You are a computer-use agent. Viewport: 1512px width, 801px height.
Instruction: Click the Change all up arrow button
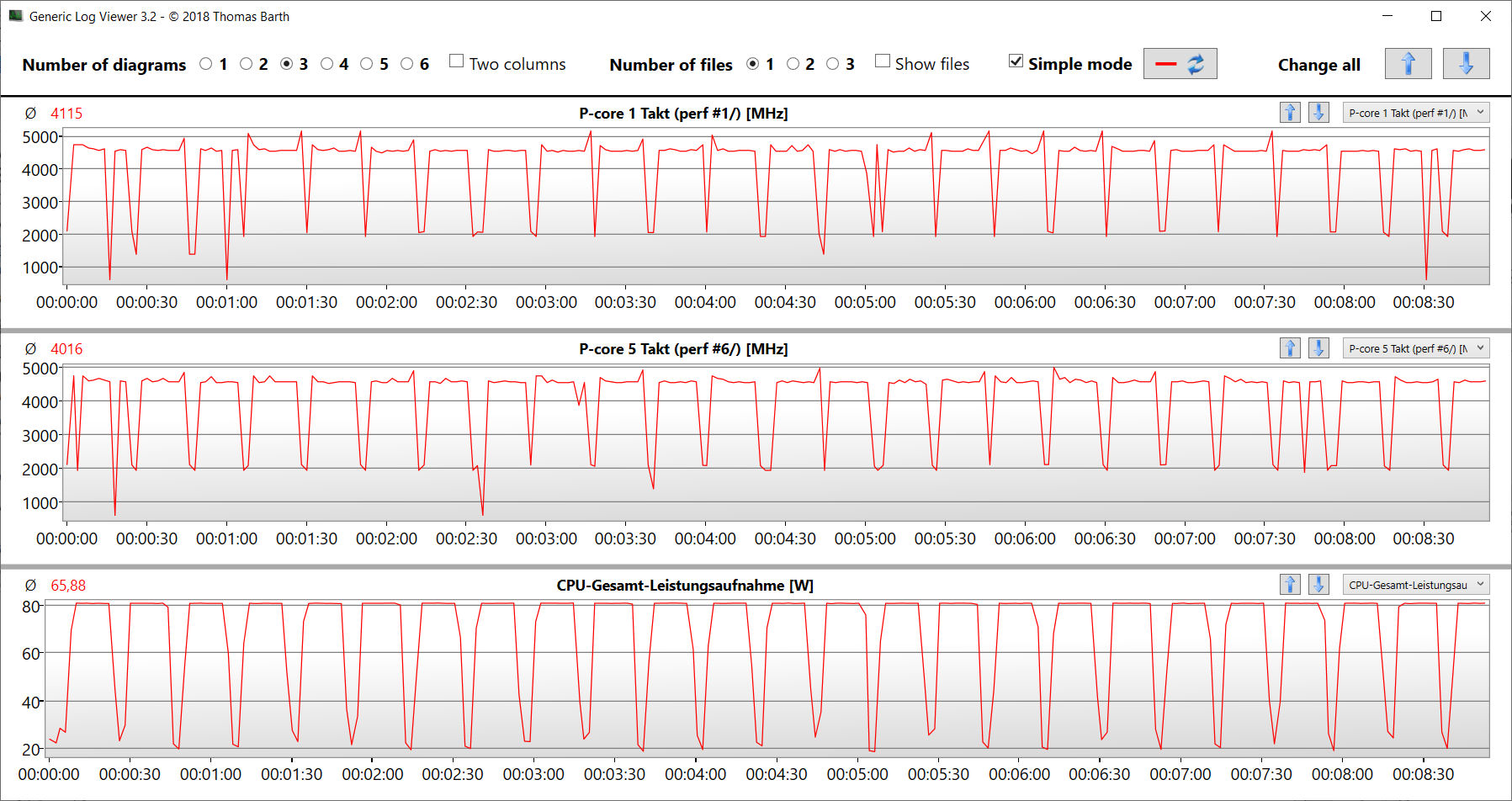click(x=1408, y=64)
